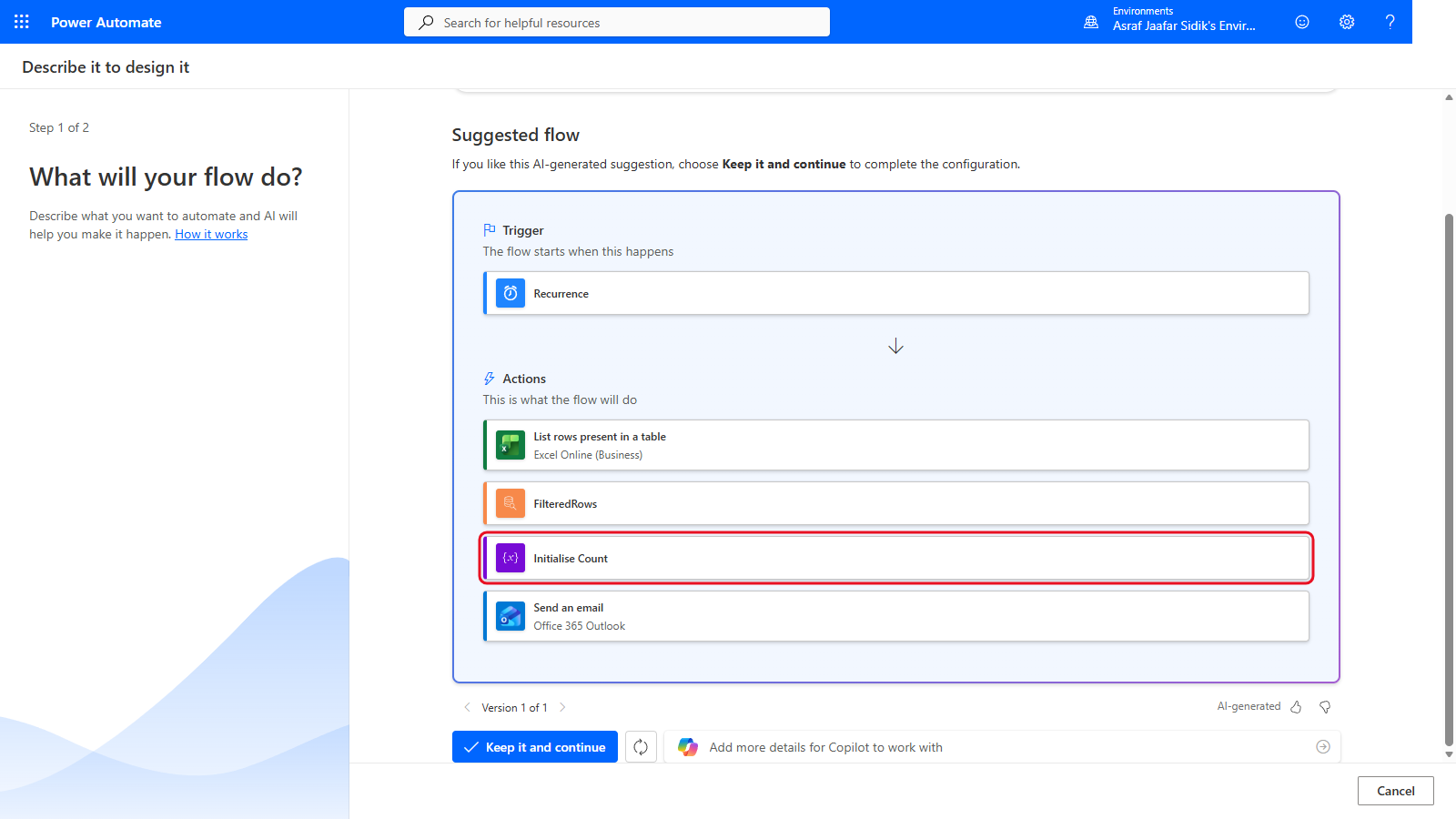Click the Office 365 Outlook subtitle
The image size is (1456, 819).
click(x=580, y=626)
